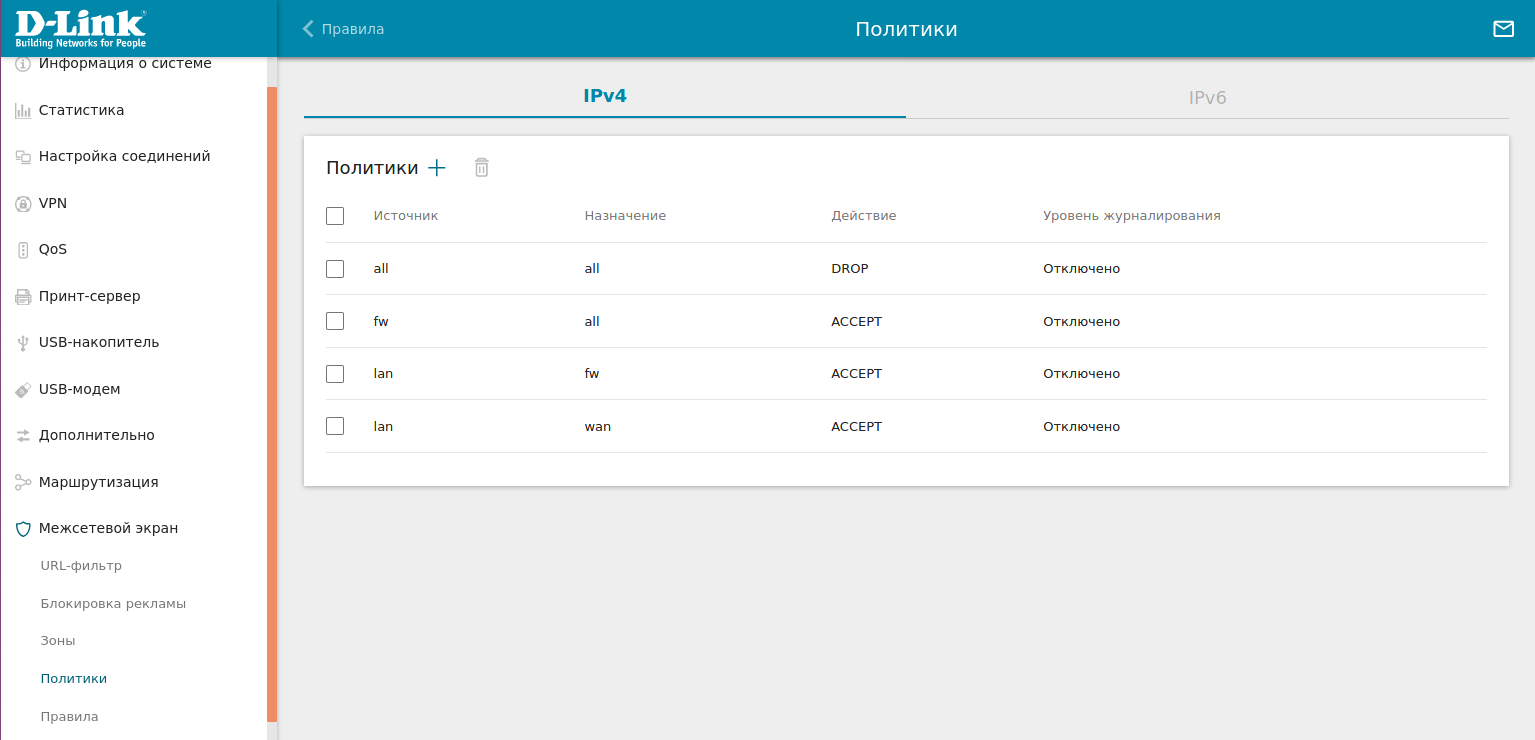Toggle the select-all checkbox in header
The image size is (1535, 740).
coord(335,216)
